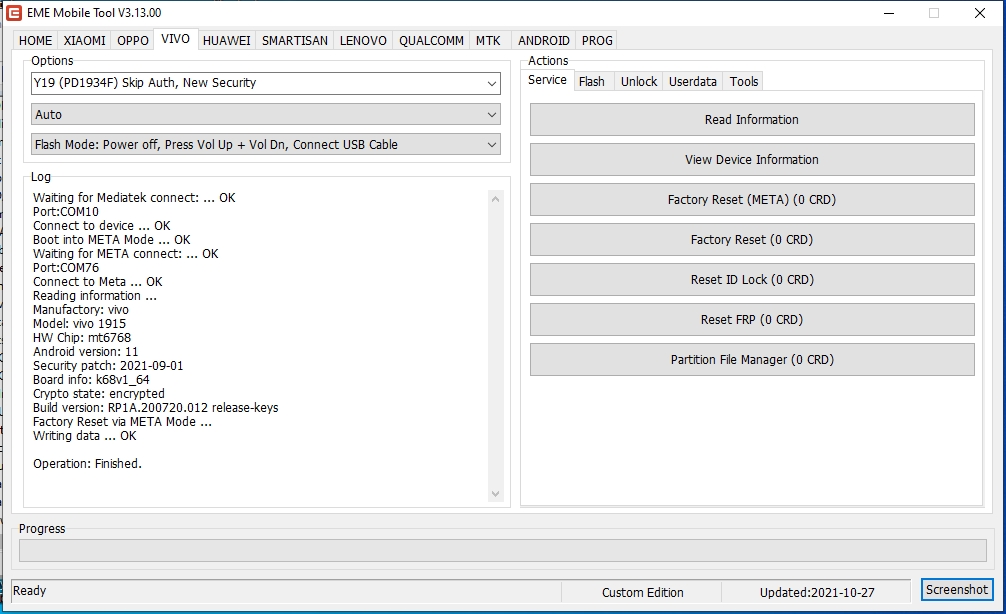This screenshot has width=1006, height=614.
Task: Click 'Writing data ... OK' log line
Action: pos(85,436)
